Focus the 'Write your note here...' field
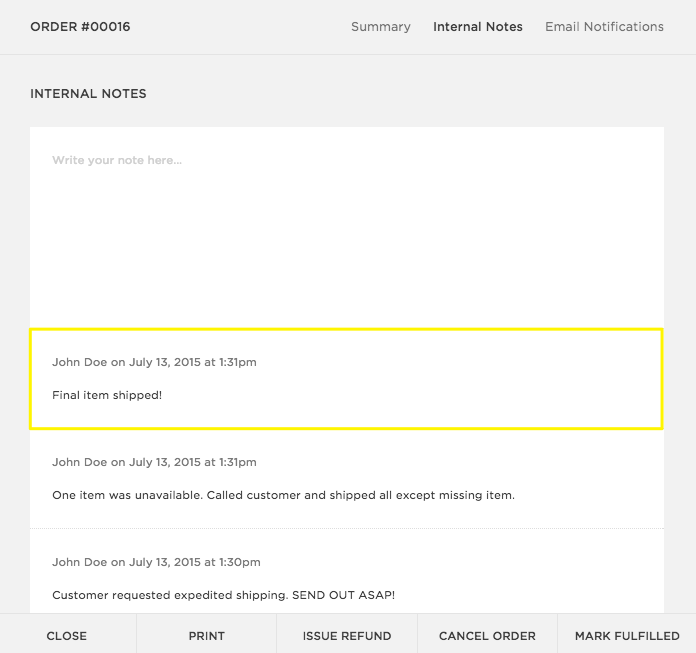Viewport: 696px width, 653px height. 117,160
